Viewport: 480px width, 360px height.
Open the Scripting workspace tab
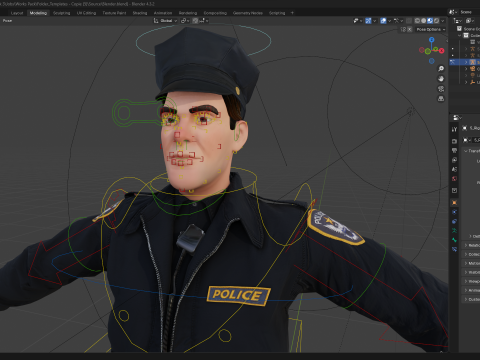277,13
